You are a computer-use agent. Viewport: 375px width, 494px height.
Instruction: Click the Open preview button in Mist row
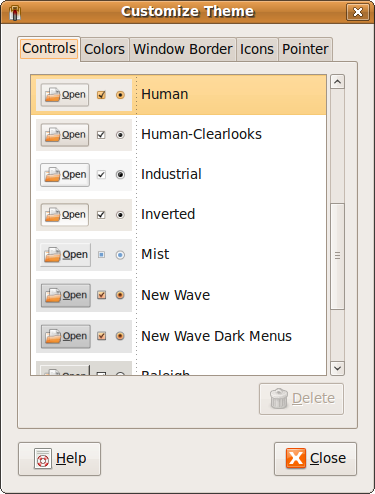pos(65,255)
